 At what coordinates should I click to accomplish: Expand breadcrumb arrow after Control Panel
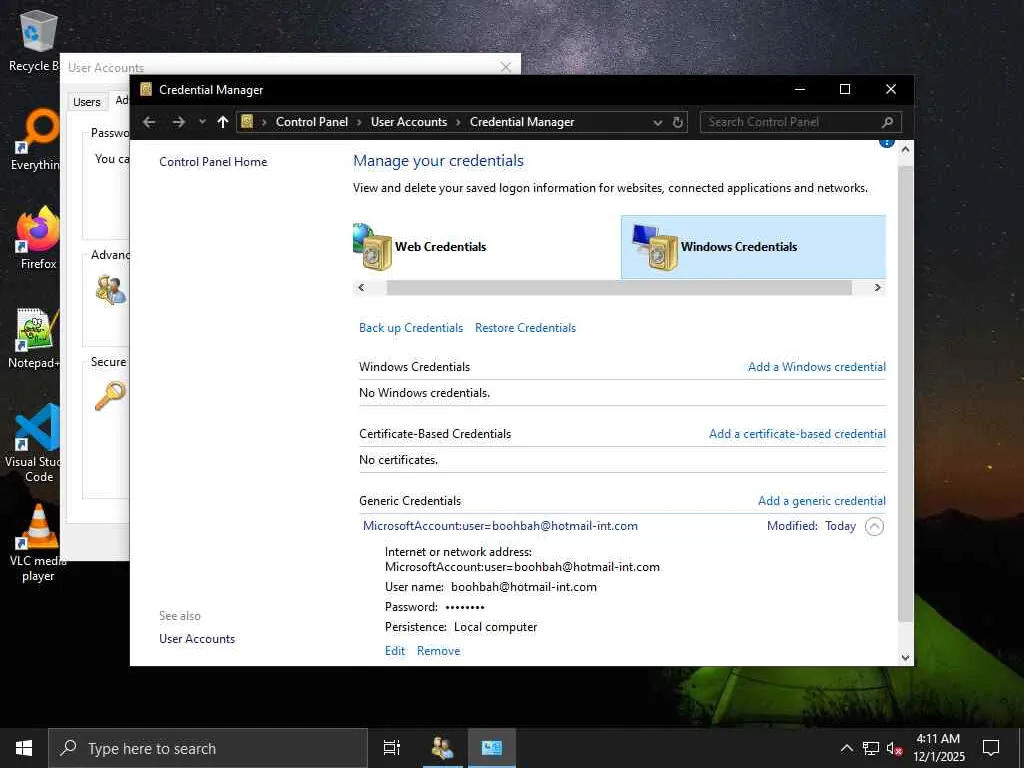pos(359,122)
